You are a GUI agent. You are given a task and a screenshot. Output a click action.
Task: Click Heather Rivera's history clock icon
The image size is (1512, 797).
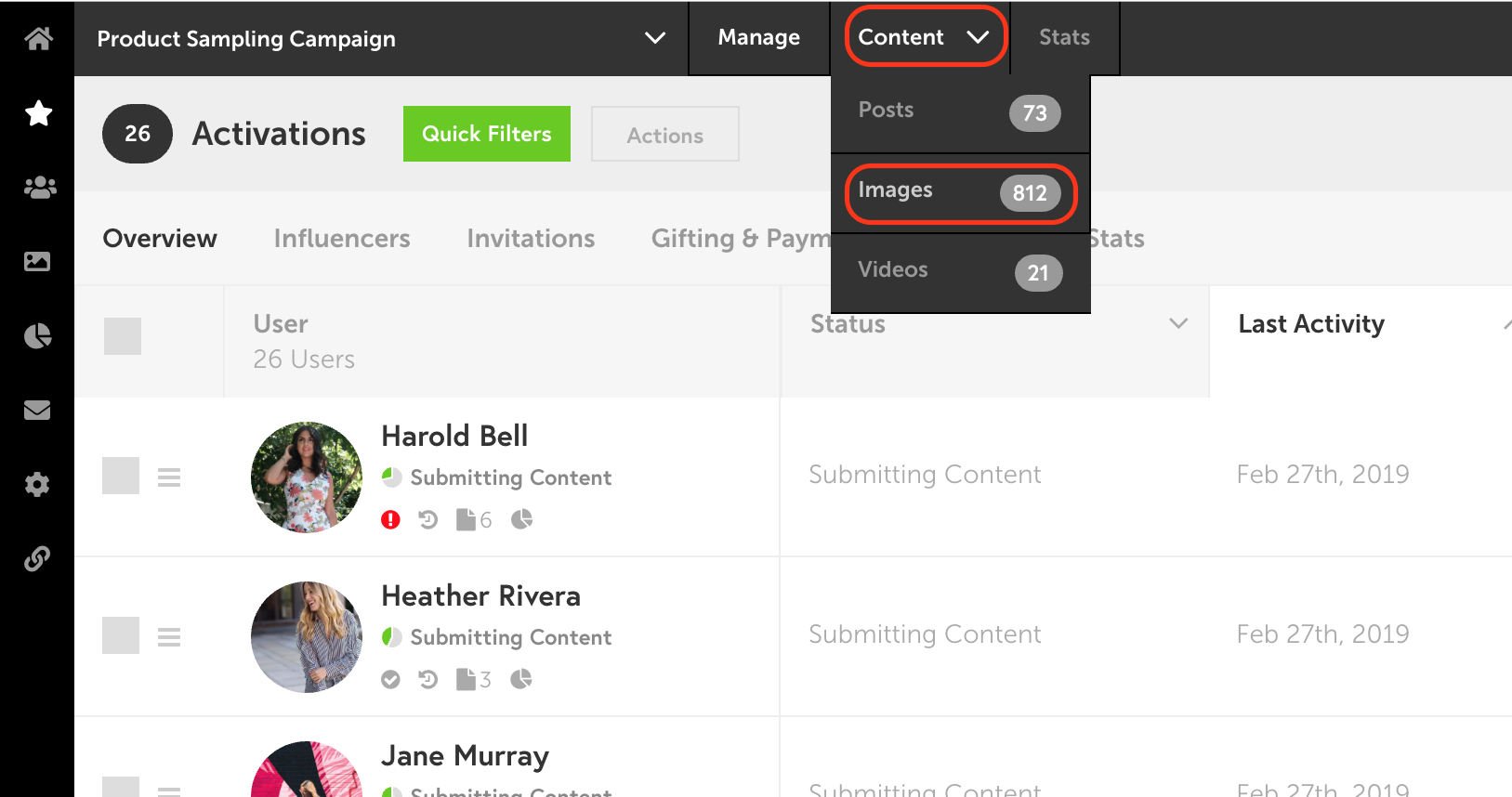(x=427, y=679)
